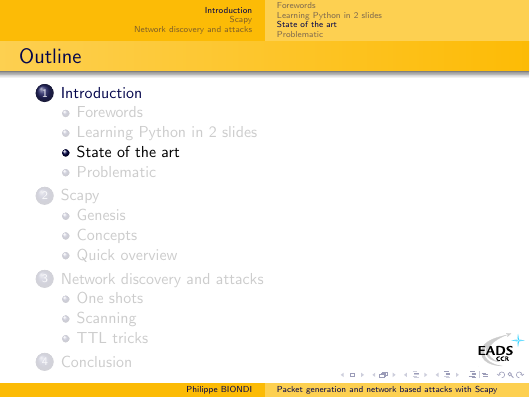Click section number 2 bullet for Scapy
The width and height of the screenshot is (530, 397).
click(x=45, y=196)
